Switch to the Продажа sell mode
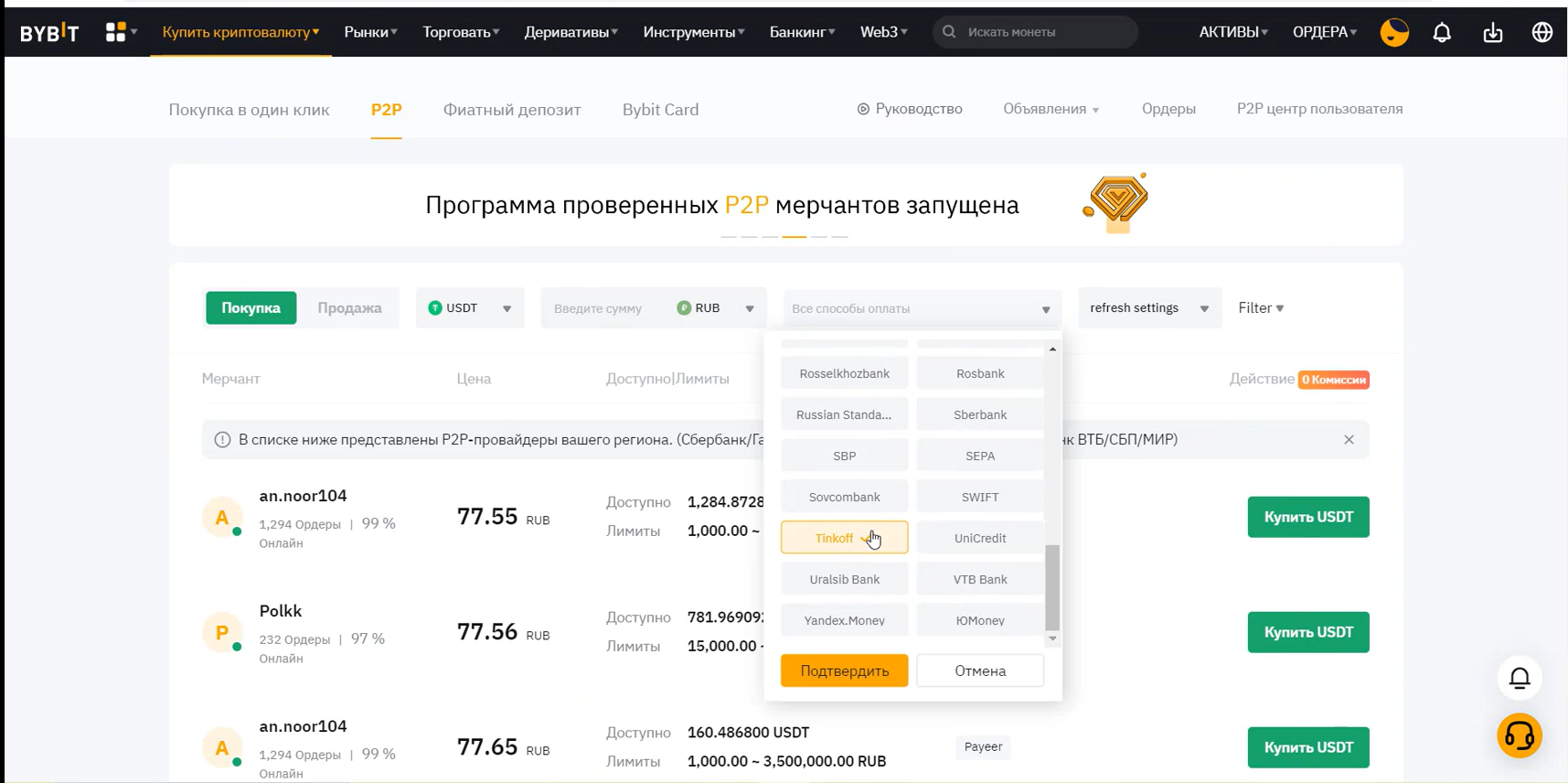The width and height of the screenshot is (1568, 783). (349, 308)
